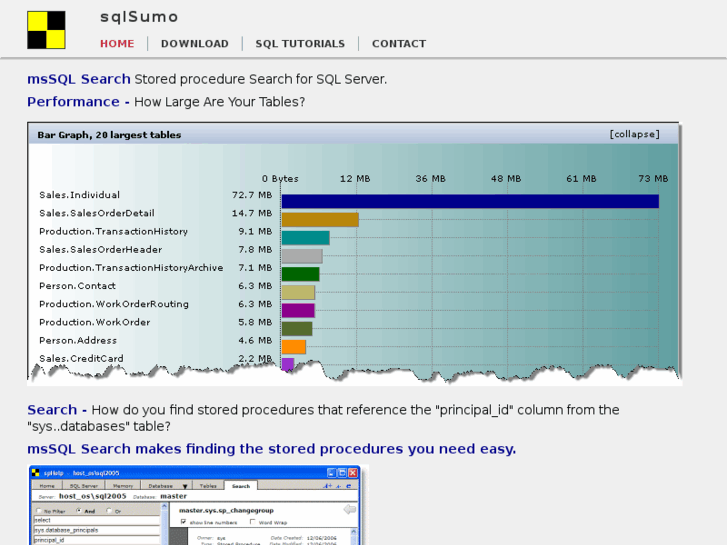This screenshot has height=545, width=727.
Task: Select the dark blue Sales.Individual bar
Action: 470,201
